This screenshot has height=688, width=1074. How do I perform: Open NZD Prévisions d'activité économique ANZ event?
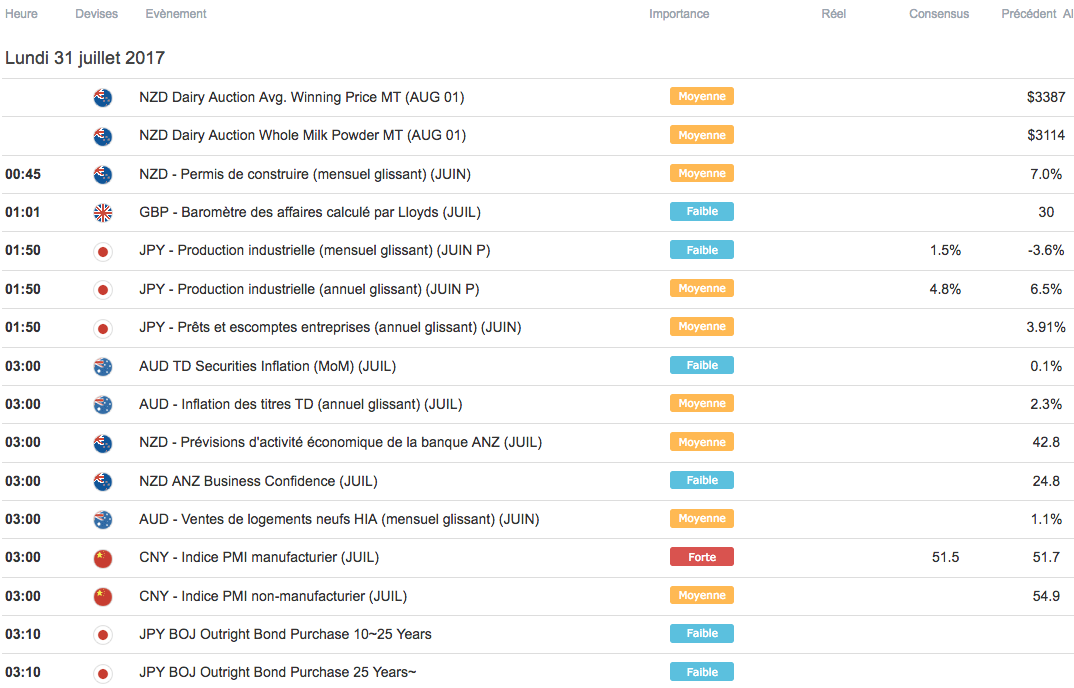click(340, 442)
